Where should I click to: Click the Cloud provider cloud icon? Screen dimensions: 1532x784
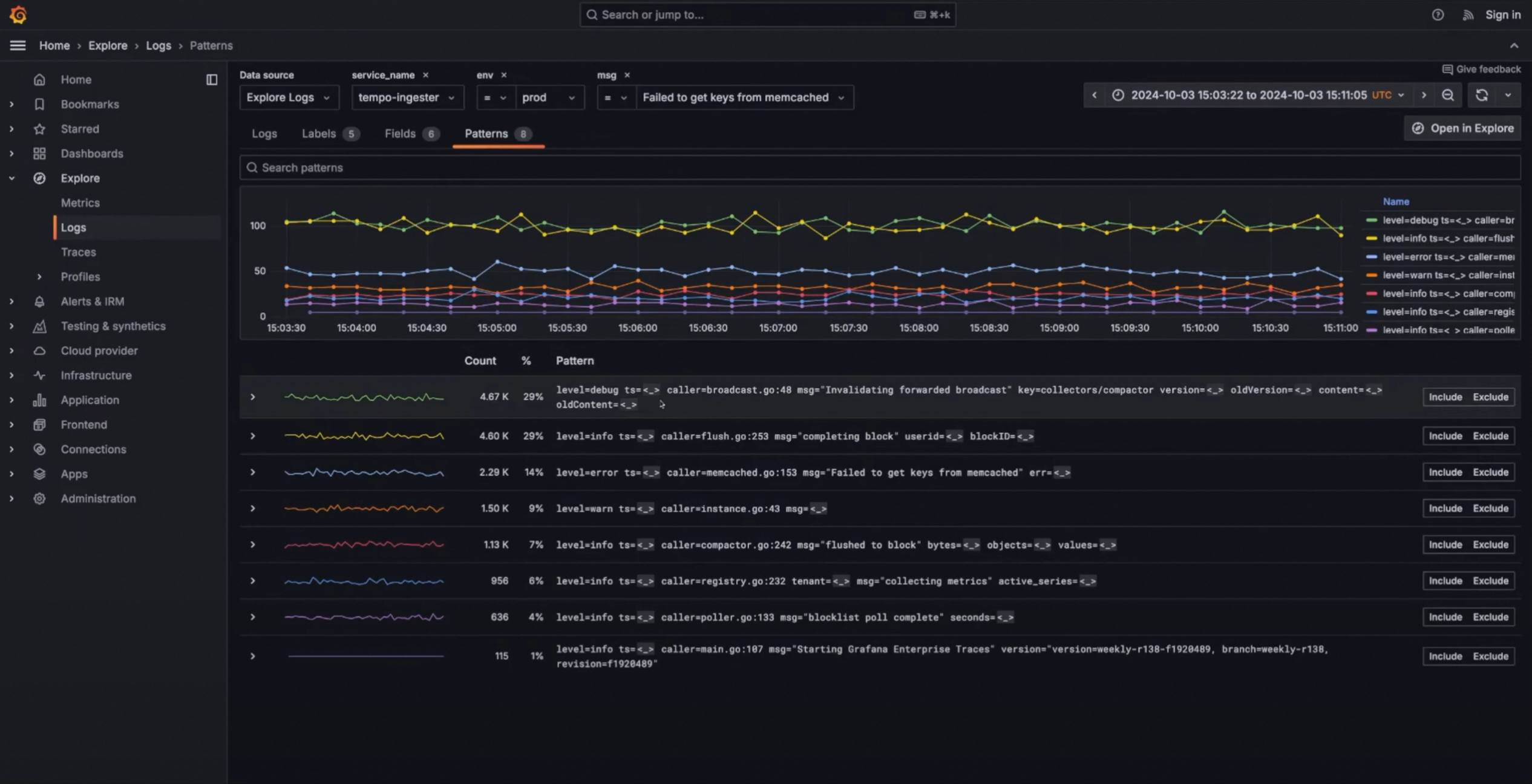39,351
